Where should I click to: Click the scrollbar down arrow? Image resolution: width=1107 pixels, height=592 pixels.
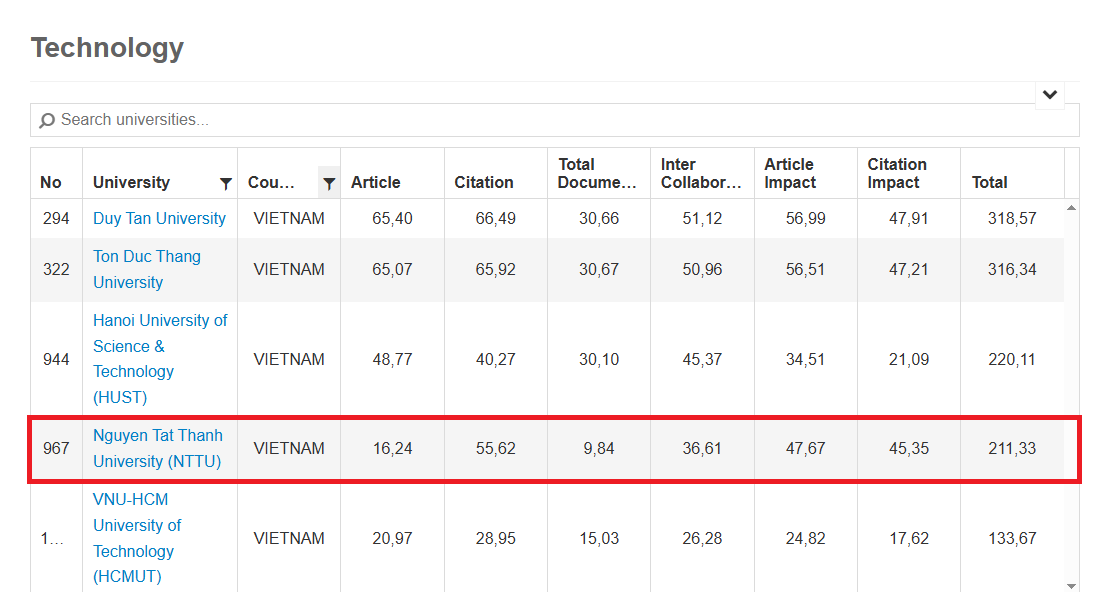tap(1071, 586)
